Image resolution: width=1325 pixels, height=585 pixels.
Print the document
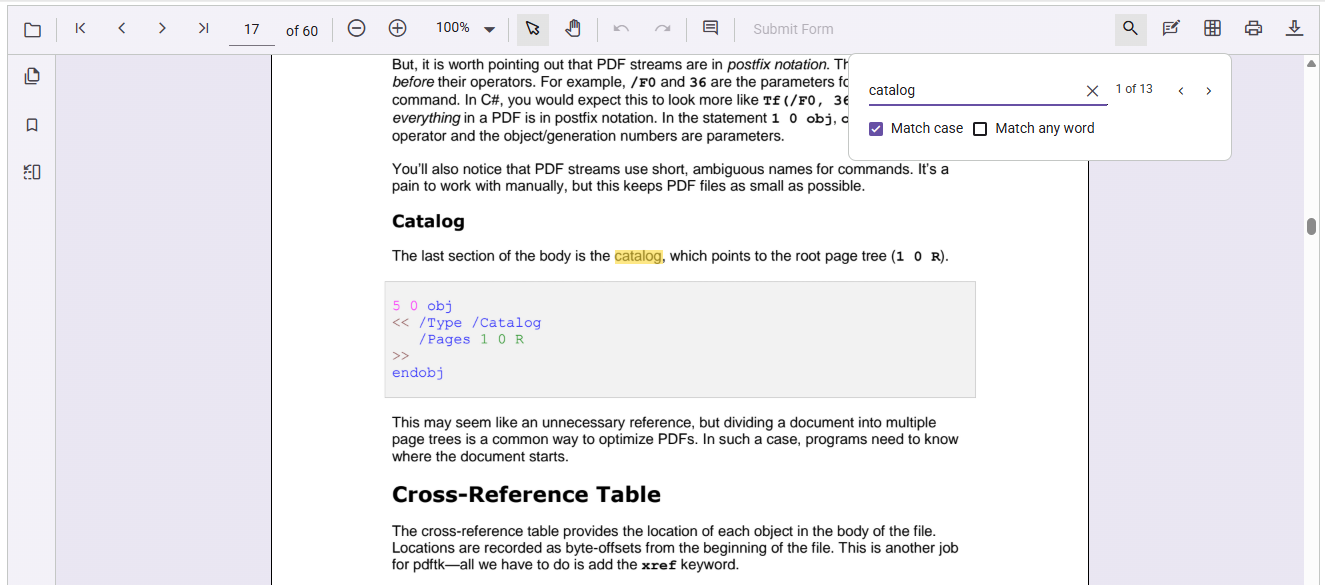(x=1253, y=29)
